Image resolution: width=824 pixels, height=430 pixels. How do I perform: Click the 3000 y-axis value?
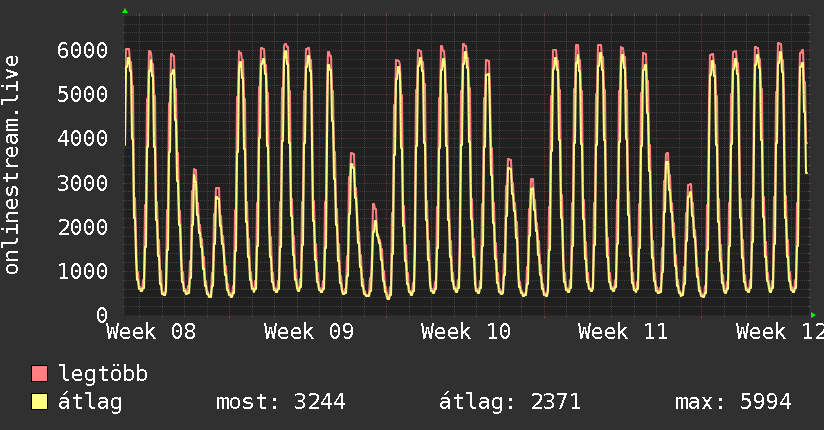tap(82, 183)
